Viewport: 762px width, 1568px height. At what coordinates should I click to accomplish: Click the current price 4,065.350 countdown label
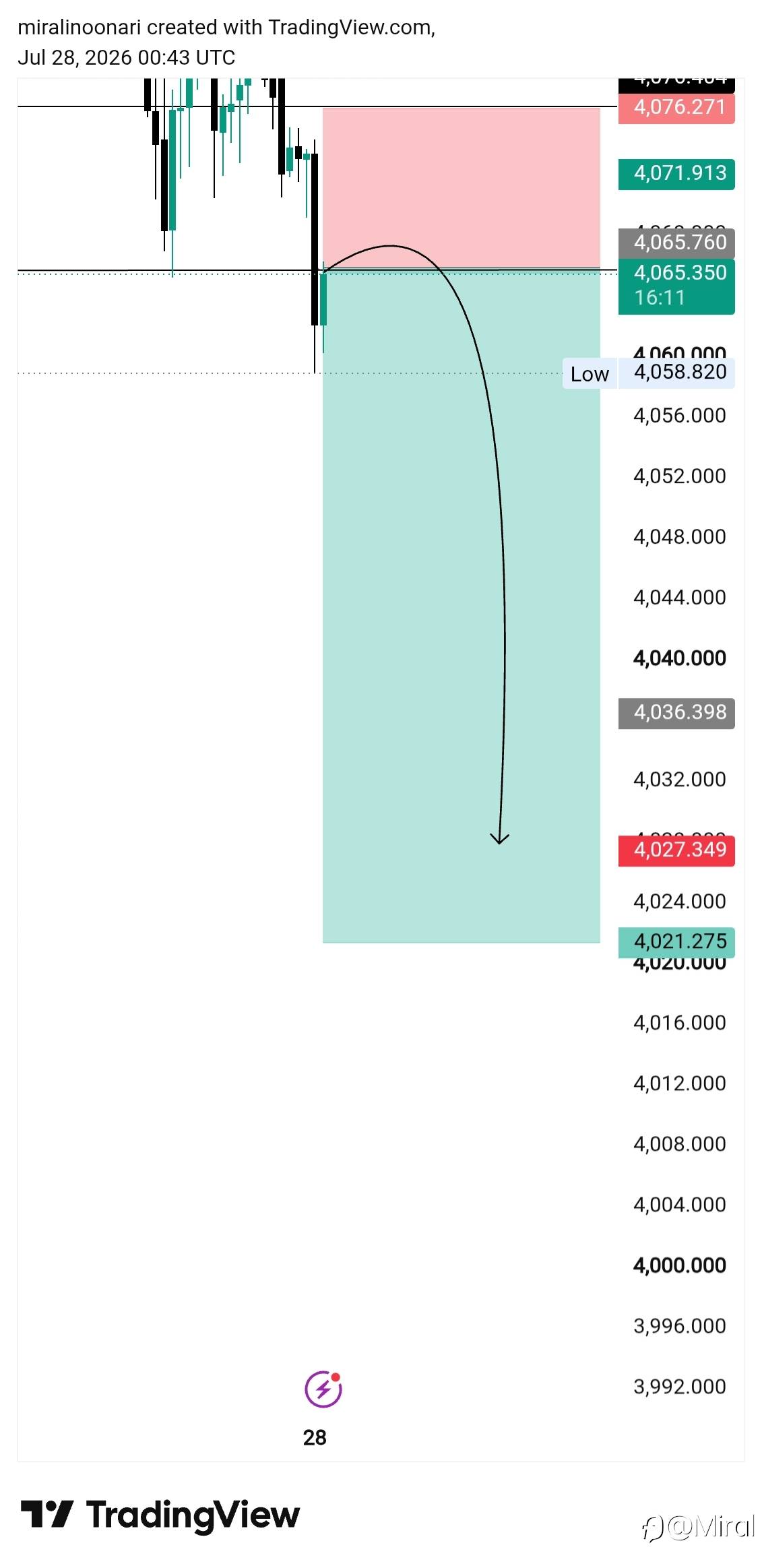pos(676,286)
